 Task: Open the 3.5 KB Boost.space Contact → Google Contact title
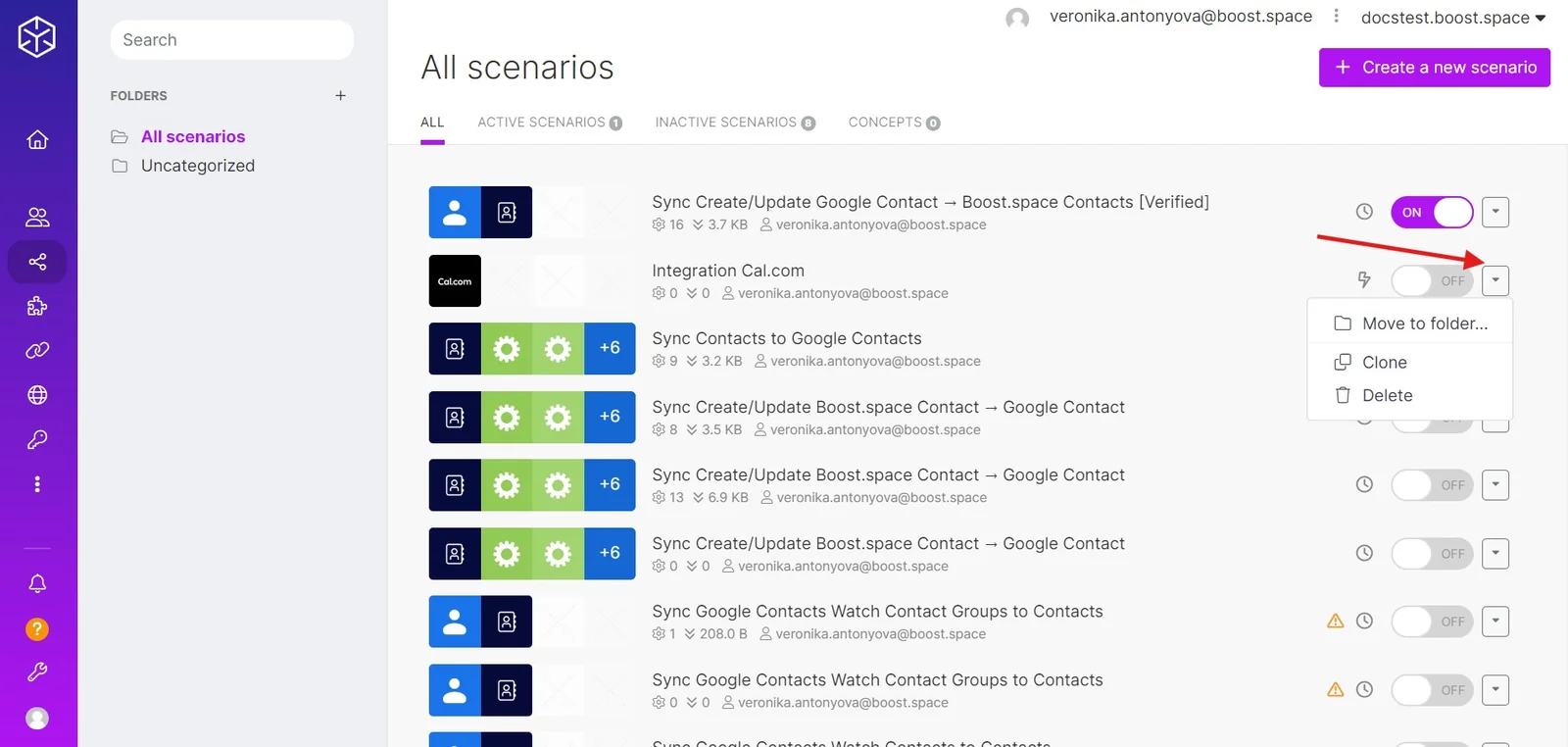tap(888, 407)
